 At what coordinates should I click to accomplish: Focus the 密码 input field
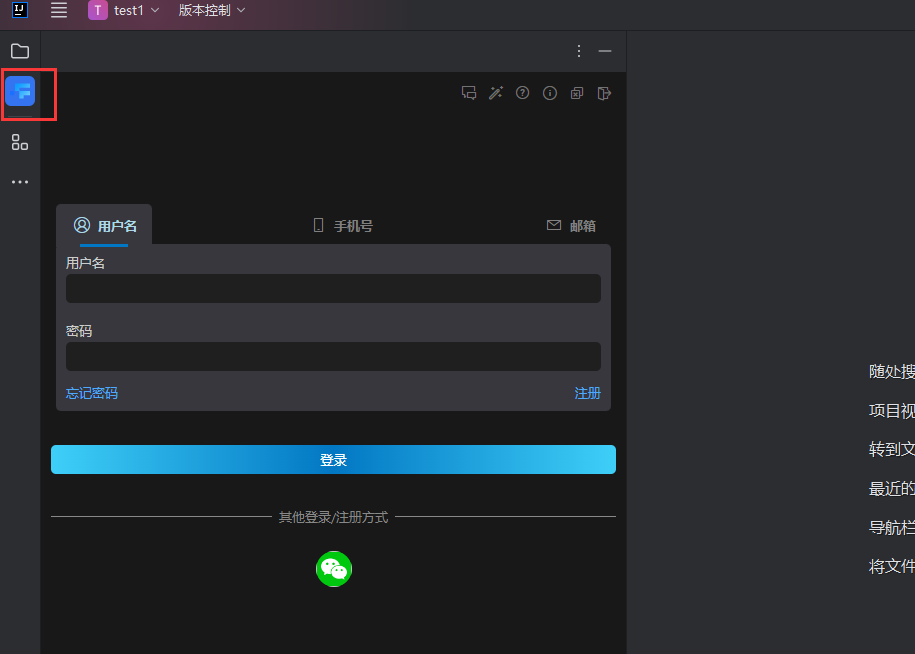pyautogui.click(x=333, y=357)
